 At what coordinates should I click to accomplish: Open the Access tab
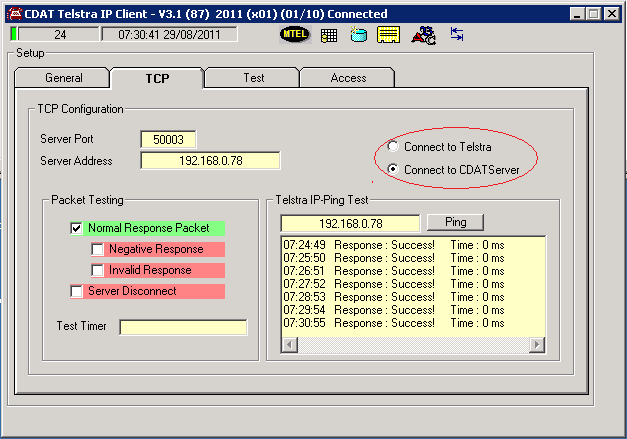click(348, 78)
